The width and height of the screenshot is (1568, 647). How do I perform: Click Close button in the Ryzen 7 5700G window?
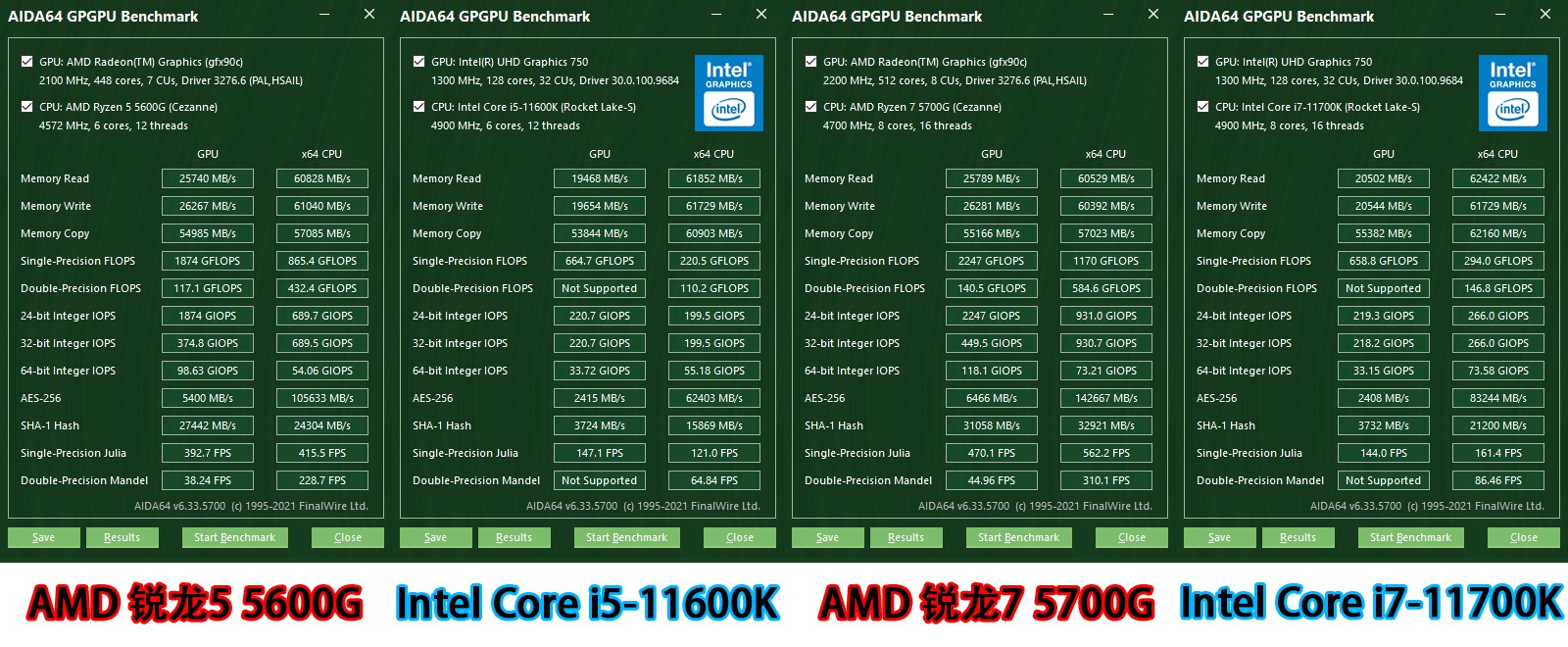pos(1132,537)
